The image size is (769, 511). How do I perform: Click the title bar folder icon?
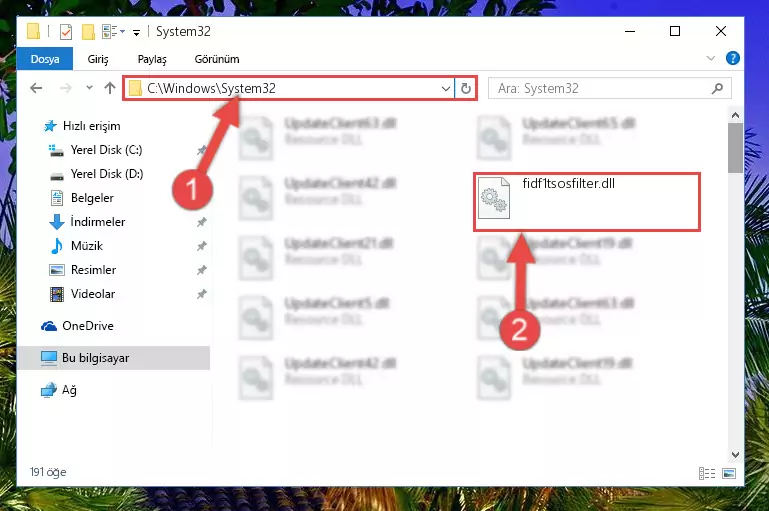pos(33,31)
